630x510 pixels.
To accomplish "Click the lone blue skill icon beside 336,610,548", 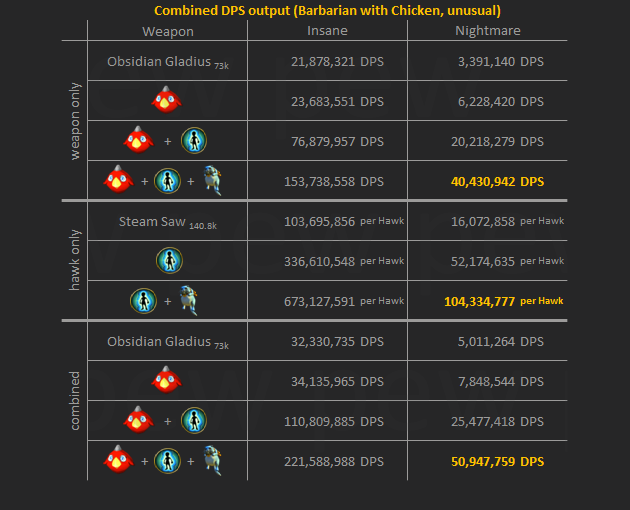I will 168,260.
